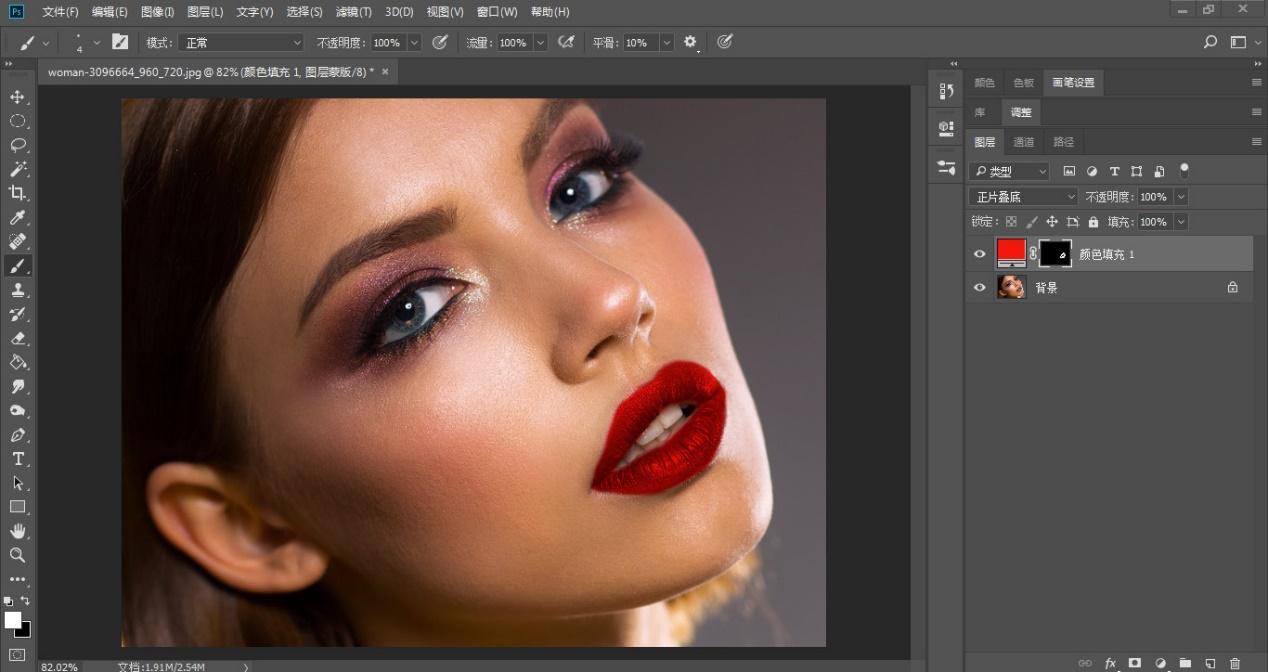Activate the Zoom tool
The image size is (1268, 672).
click(x=17, y=555)
